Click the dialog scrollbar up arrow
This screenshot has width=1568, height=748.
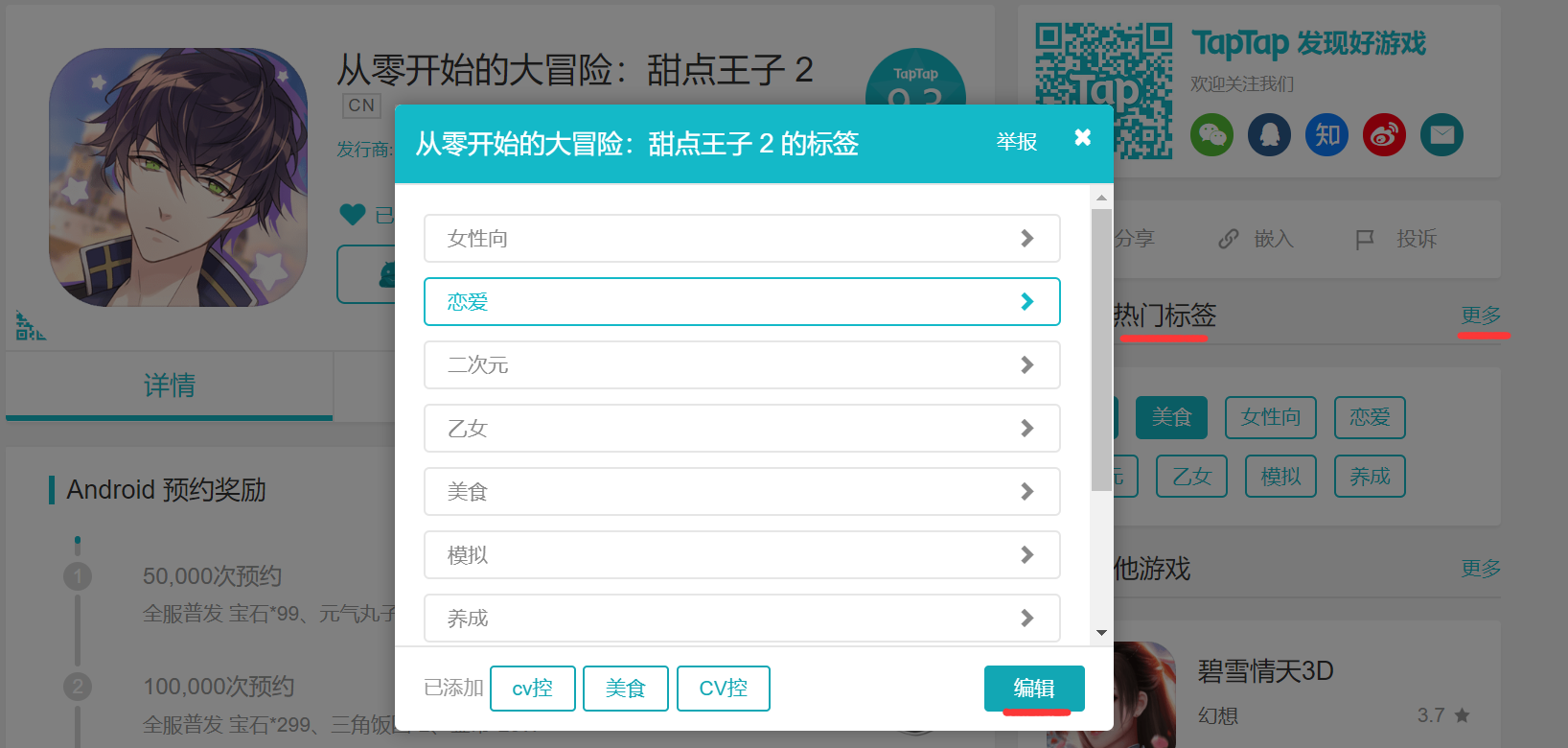(1101, 198)
